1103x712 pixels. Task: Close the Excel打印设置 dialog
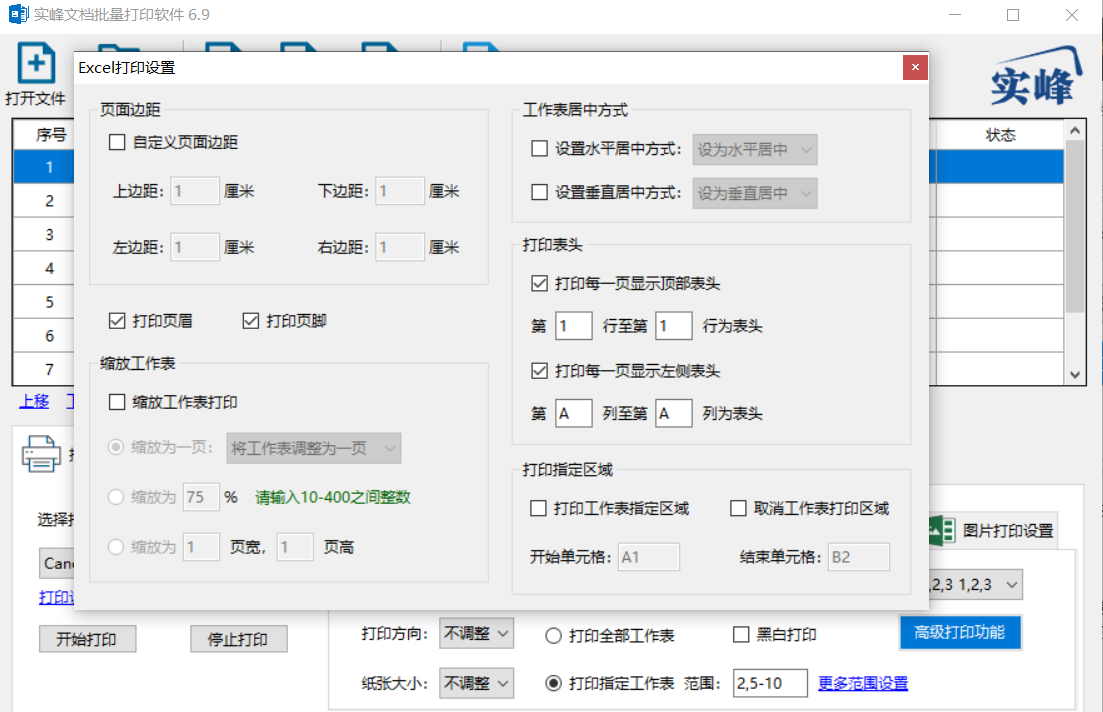915,68
